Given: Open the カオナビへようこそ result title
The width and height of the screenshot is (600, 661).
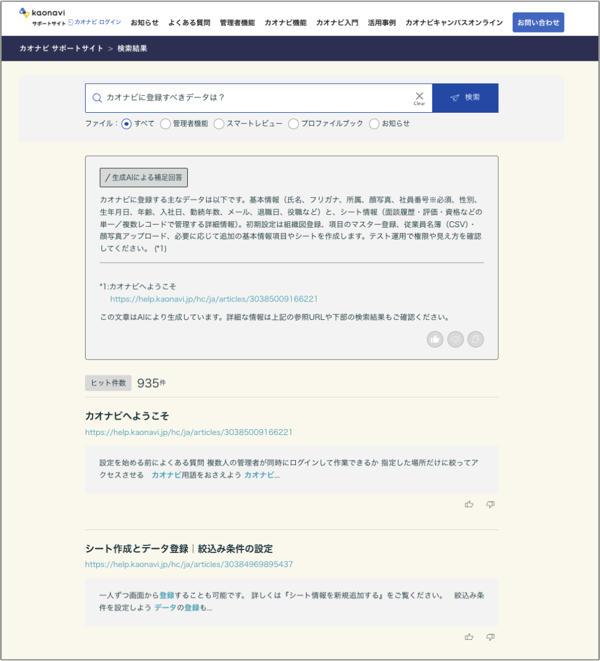Looking at the screenshot, I should (x=127, y=416).
